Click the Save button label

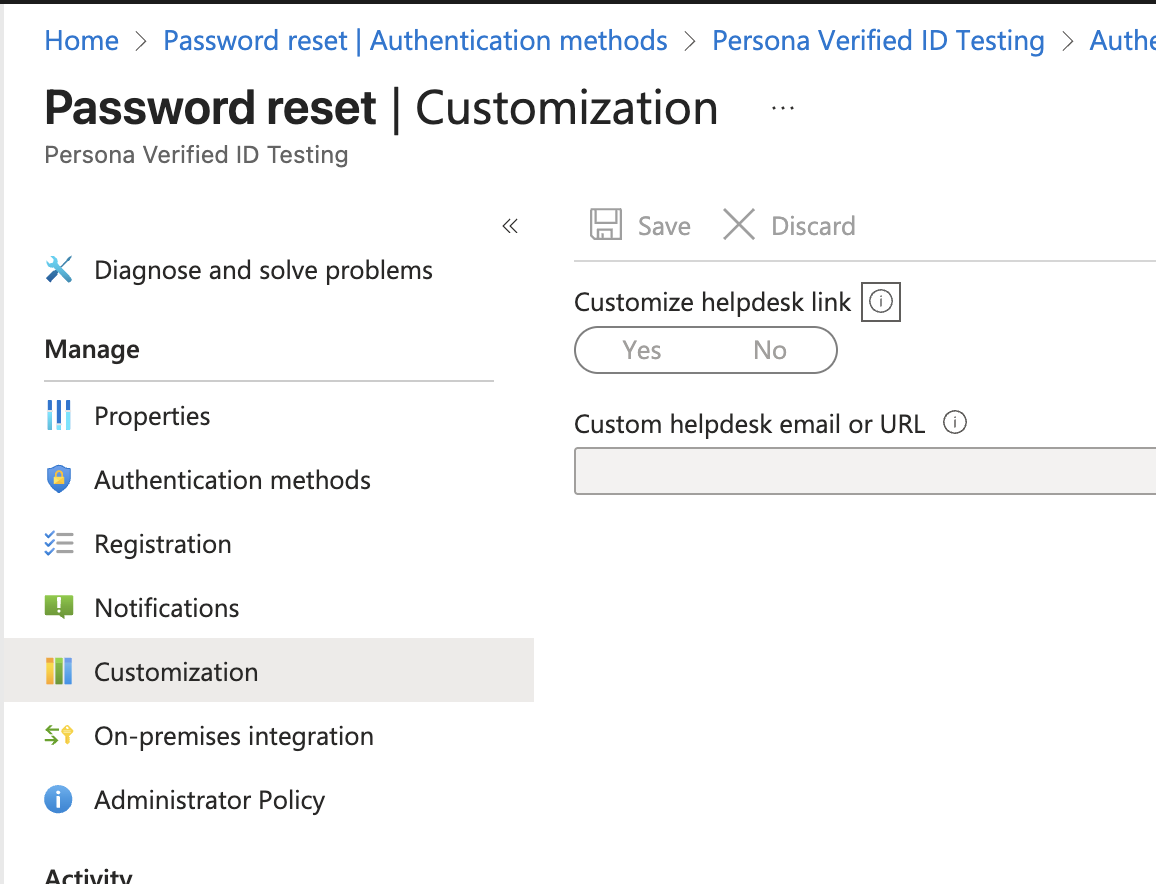pos(664,226)
